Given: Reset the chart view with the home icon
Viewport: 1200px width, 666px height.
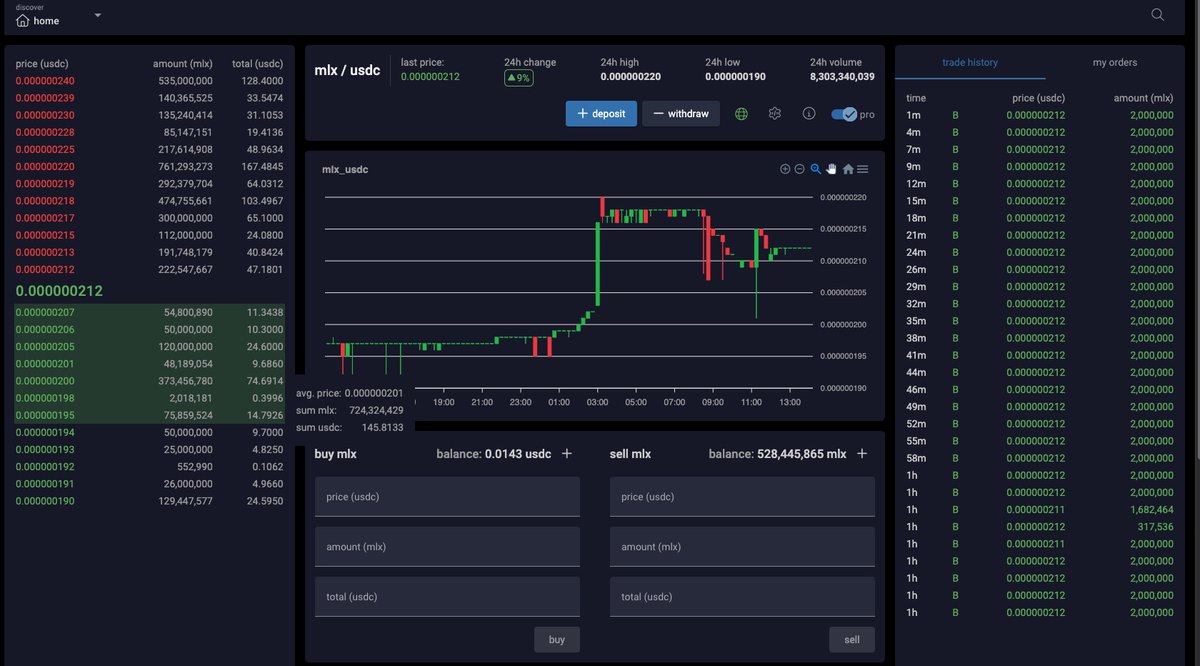Looking at the screenshot, I should tap(848, 169).
